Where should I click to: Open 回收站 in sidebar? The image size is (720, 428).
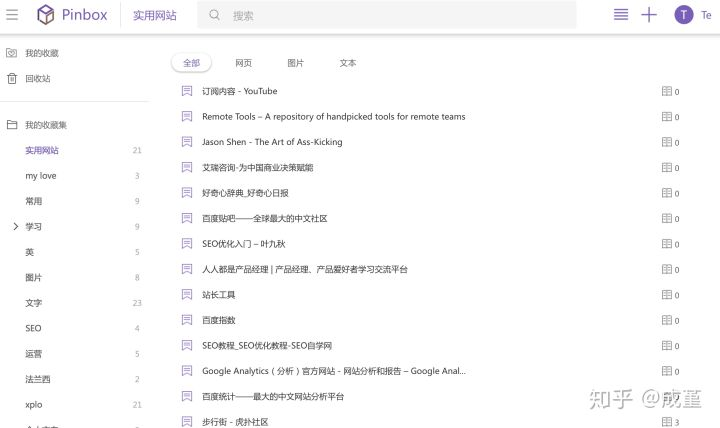click(x=38, y=79)
